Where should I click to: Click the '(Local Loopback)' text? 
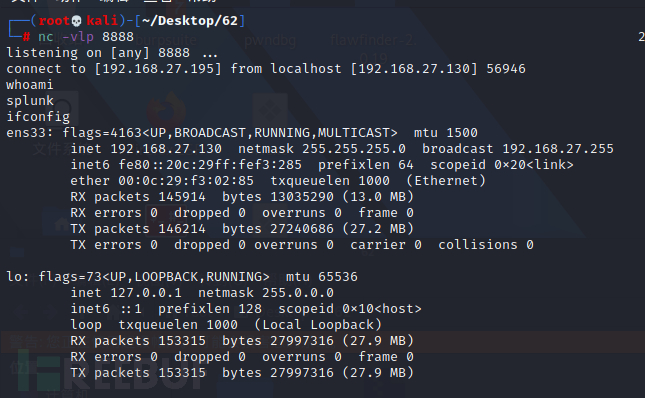click(318, 325)
